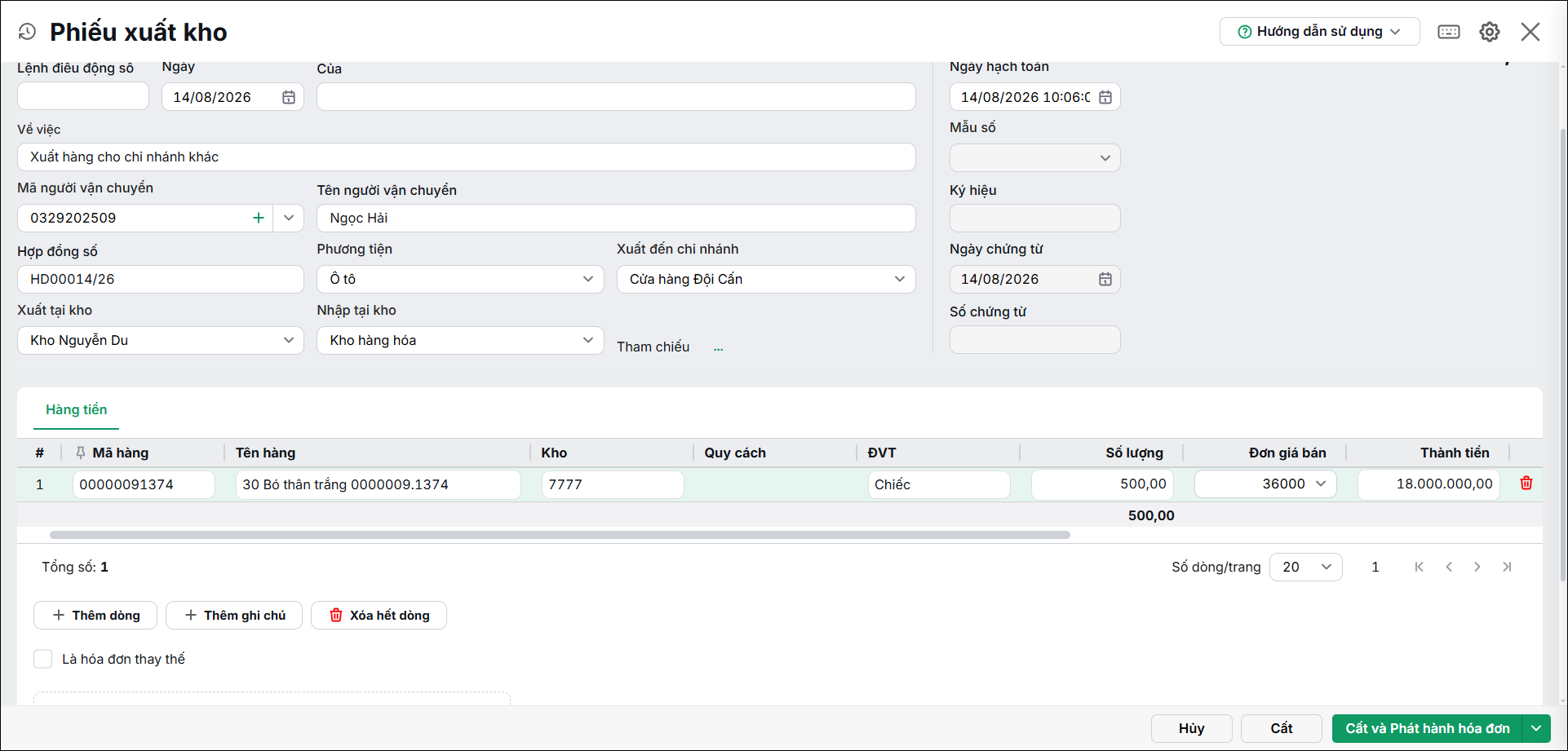Focus the Số chứng từ field

point(1034,340)
